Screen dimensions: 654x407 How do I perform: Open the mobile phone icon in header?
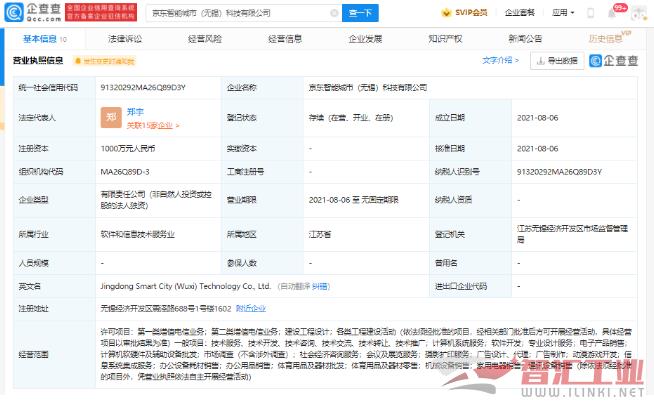coord(590,13)
